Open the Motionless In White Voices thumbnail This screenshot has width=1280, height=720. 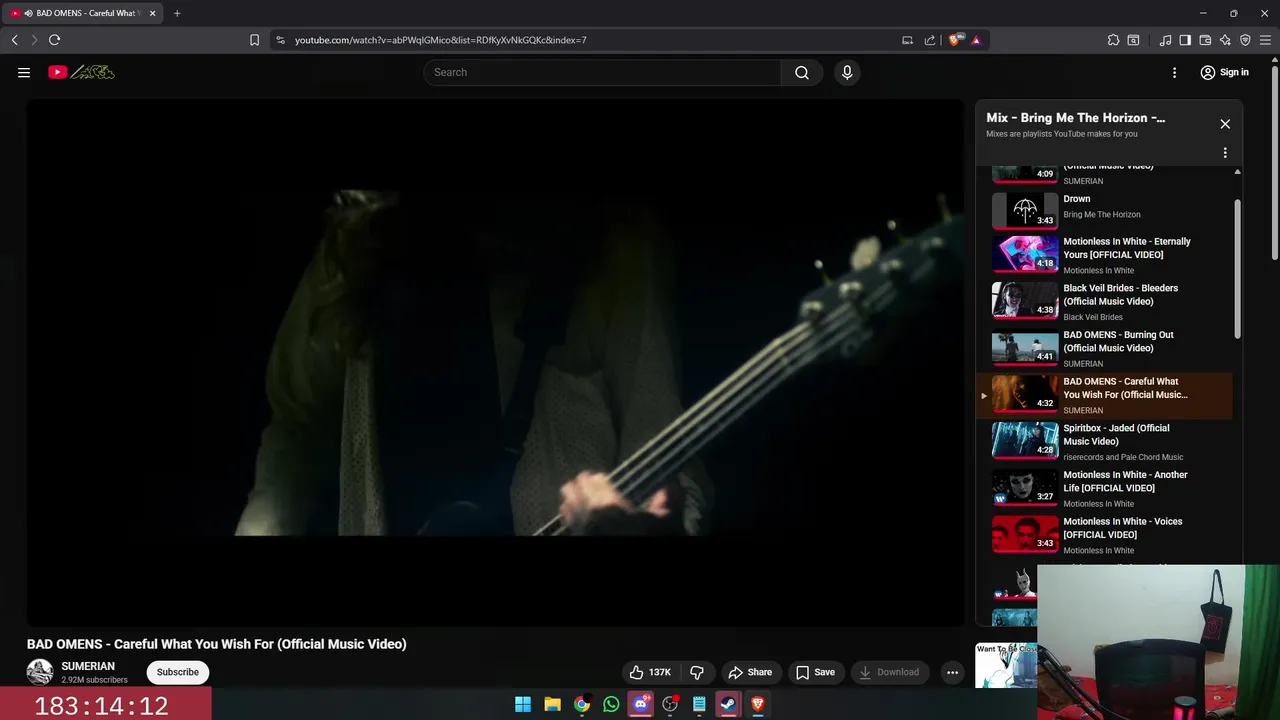pyautogui.click(x=1025, y=534)
